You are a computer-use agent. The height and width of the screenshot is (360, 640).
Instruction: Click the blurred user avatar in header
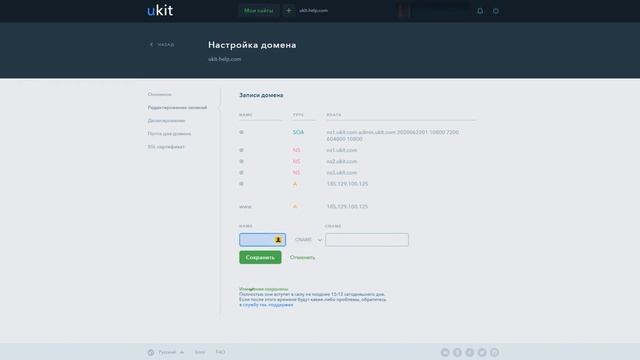click(404, 11)
